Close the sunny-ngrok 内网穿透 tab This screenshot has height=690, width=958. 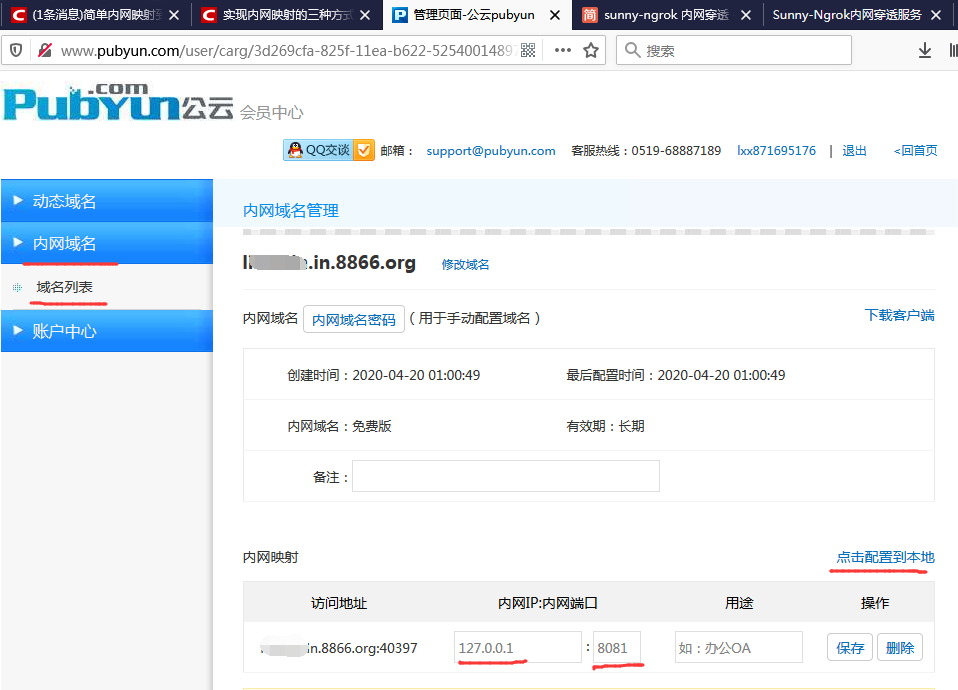[745, 15]
